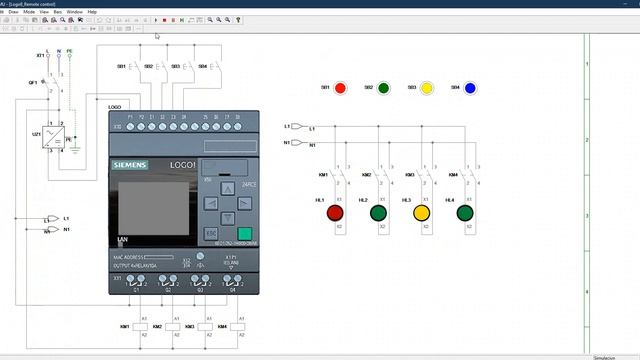The image size is (640, 360).
Task: Pause simulation with the red bars icon
Action: [173, 20]
